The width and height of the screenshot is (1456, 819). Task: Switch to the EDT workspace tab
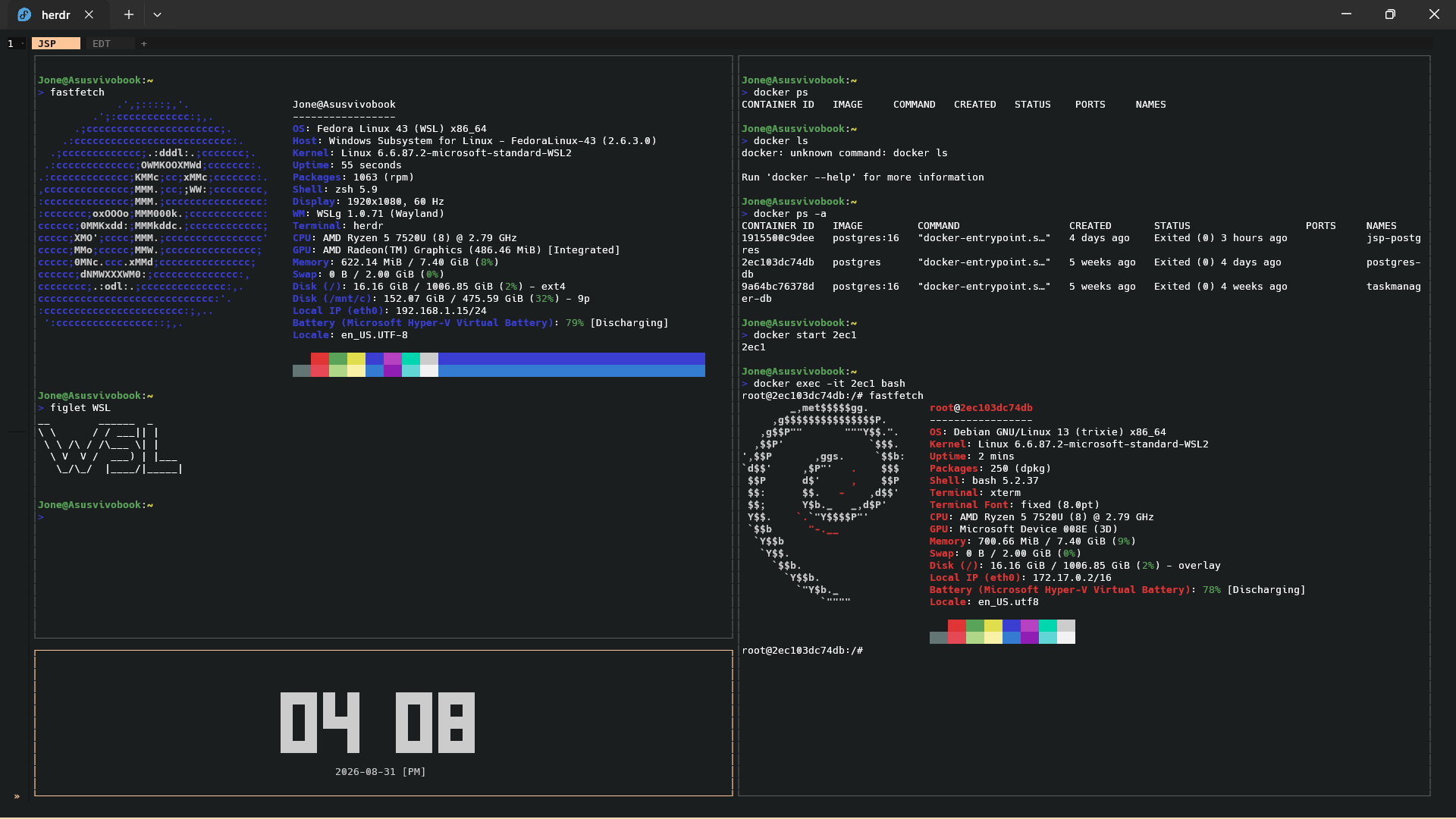[110, 43]
